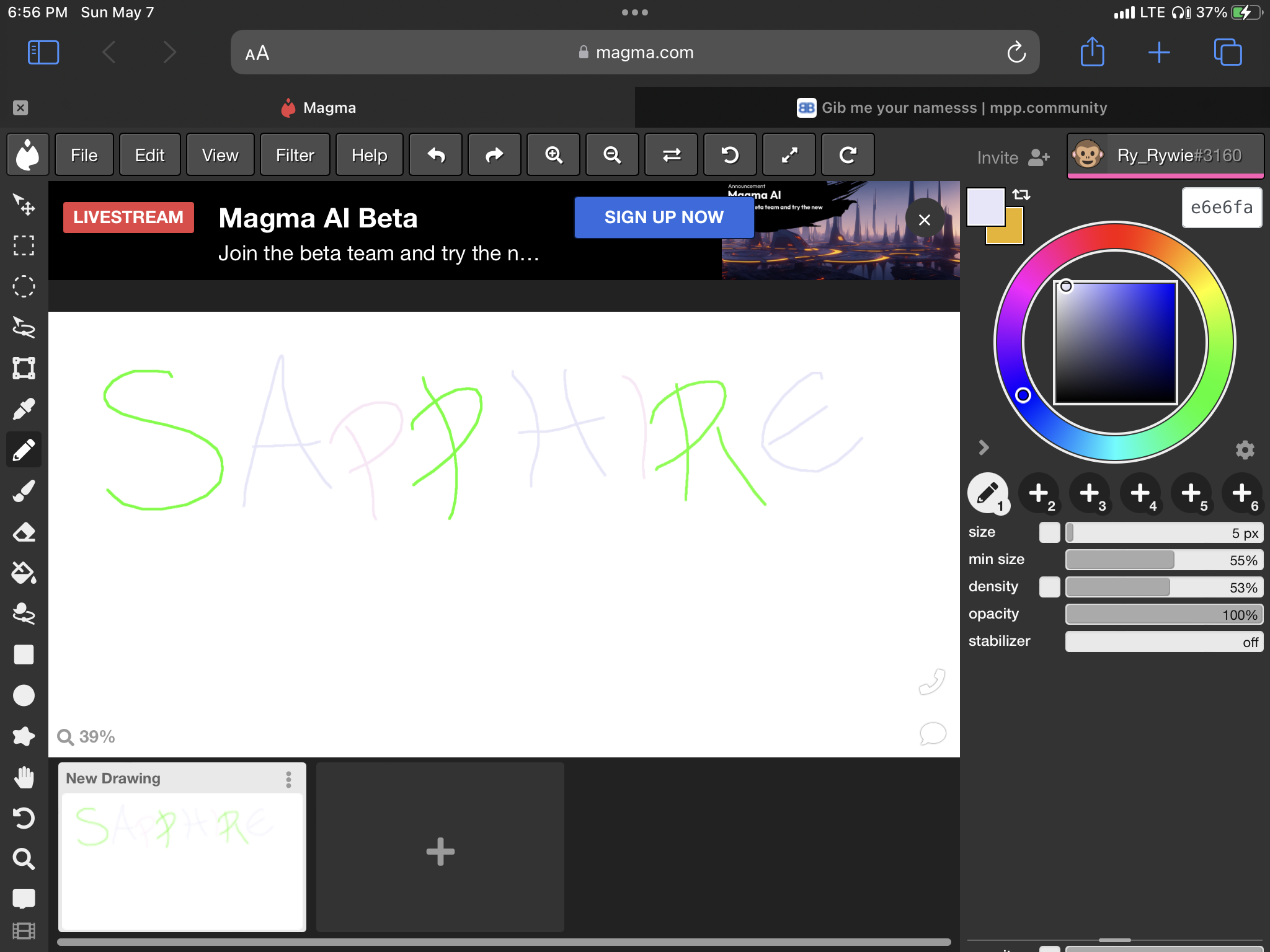The height and width of the screenshot is (952, 1270).
Task: Select the New Drawing thumbnail
Action: (x=182, y=860)
